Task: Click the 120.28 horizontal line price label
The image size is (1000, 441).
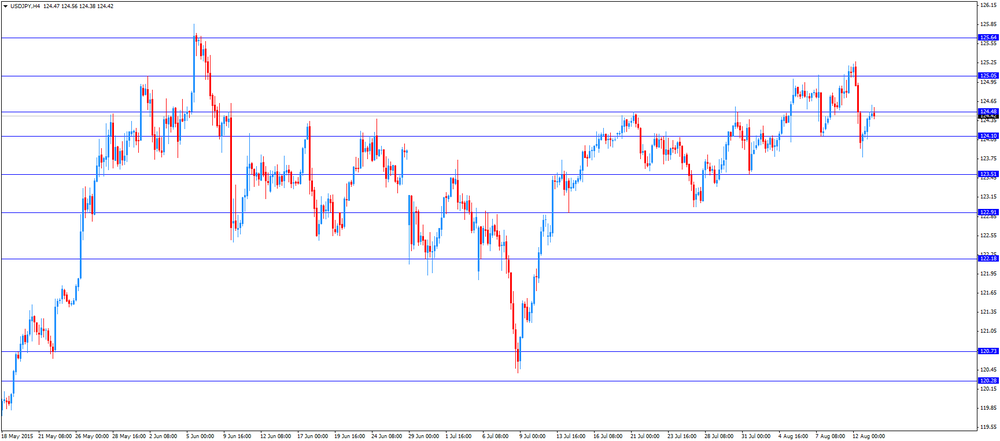Action: coord(988,381)
